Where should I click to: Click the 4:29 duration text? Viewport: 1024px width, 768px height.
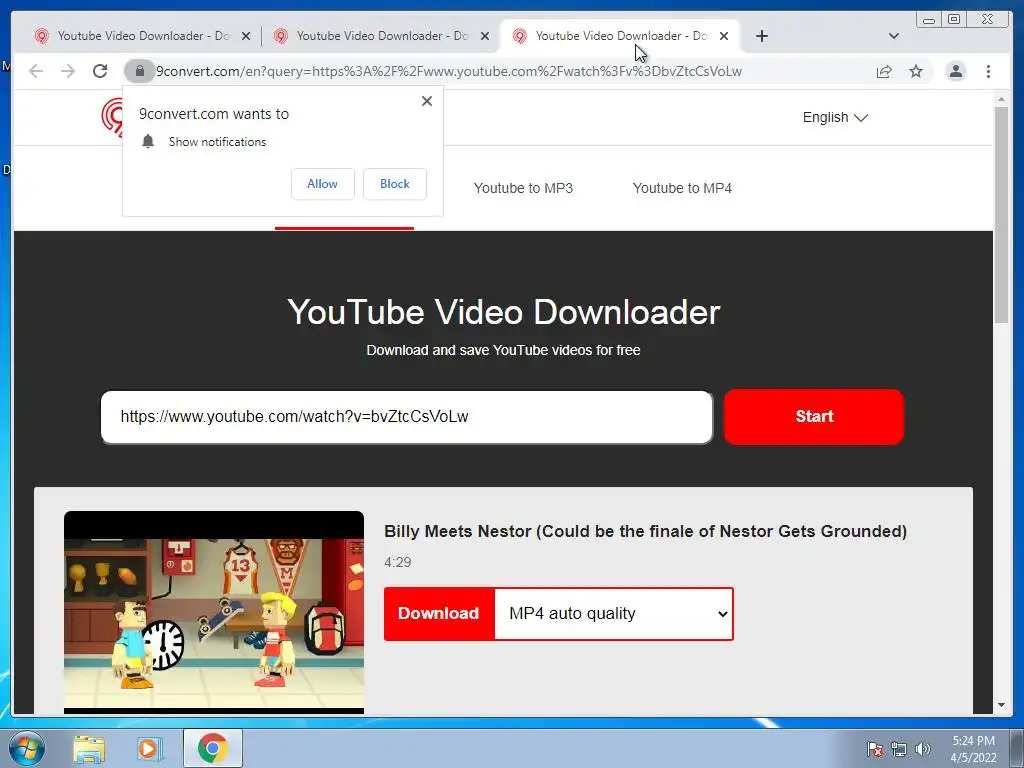pyautogui.click(x=398, y=562)
